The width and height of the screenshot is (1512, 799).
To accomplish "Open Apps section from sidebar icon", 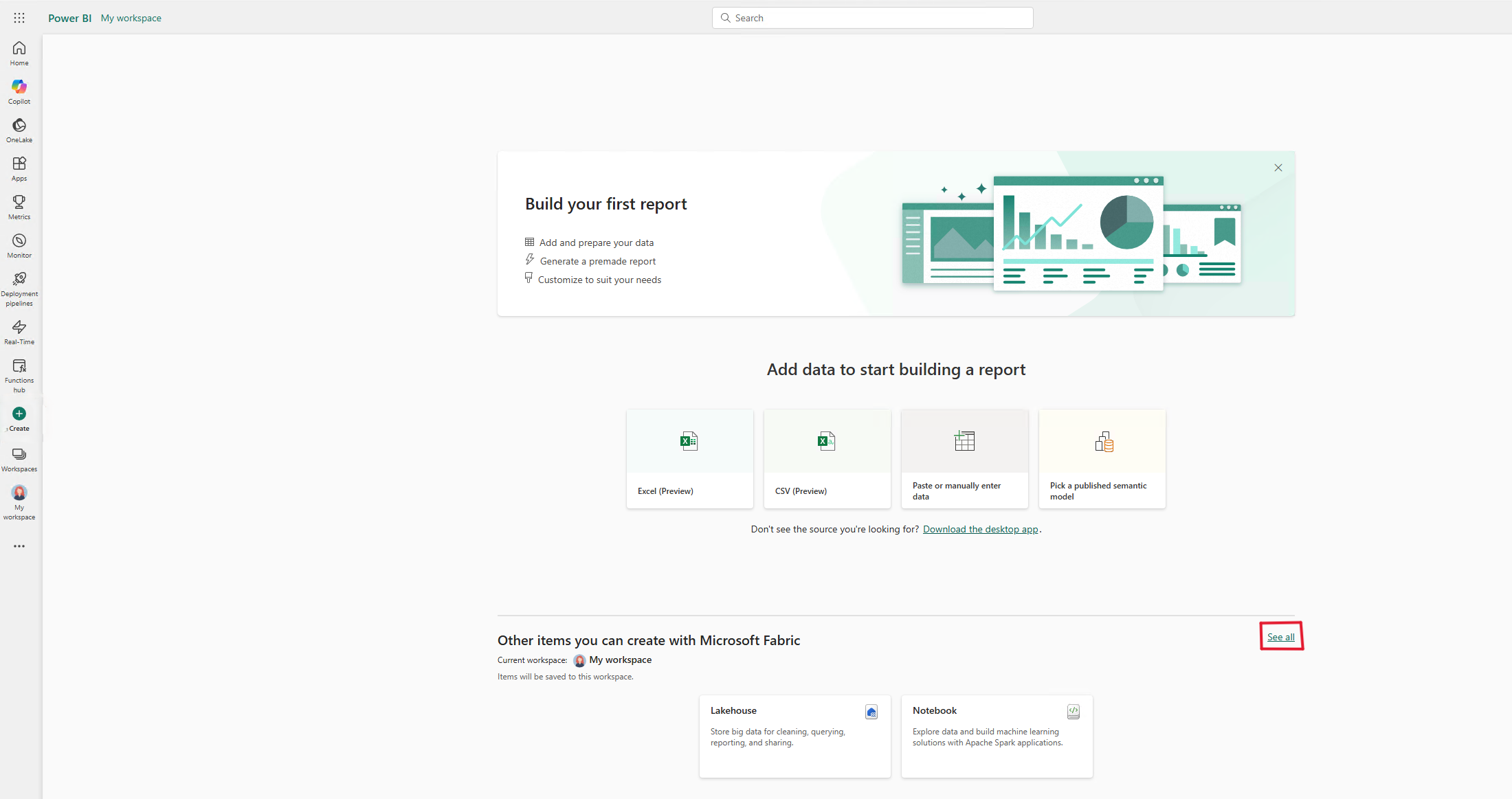I will pos(19,168).
